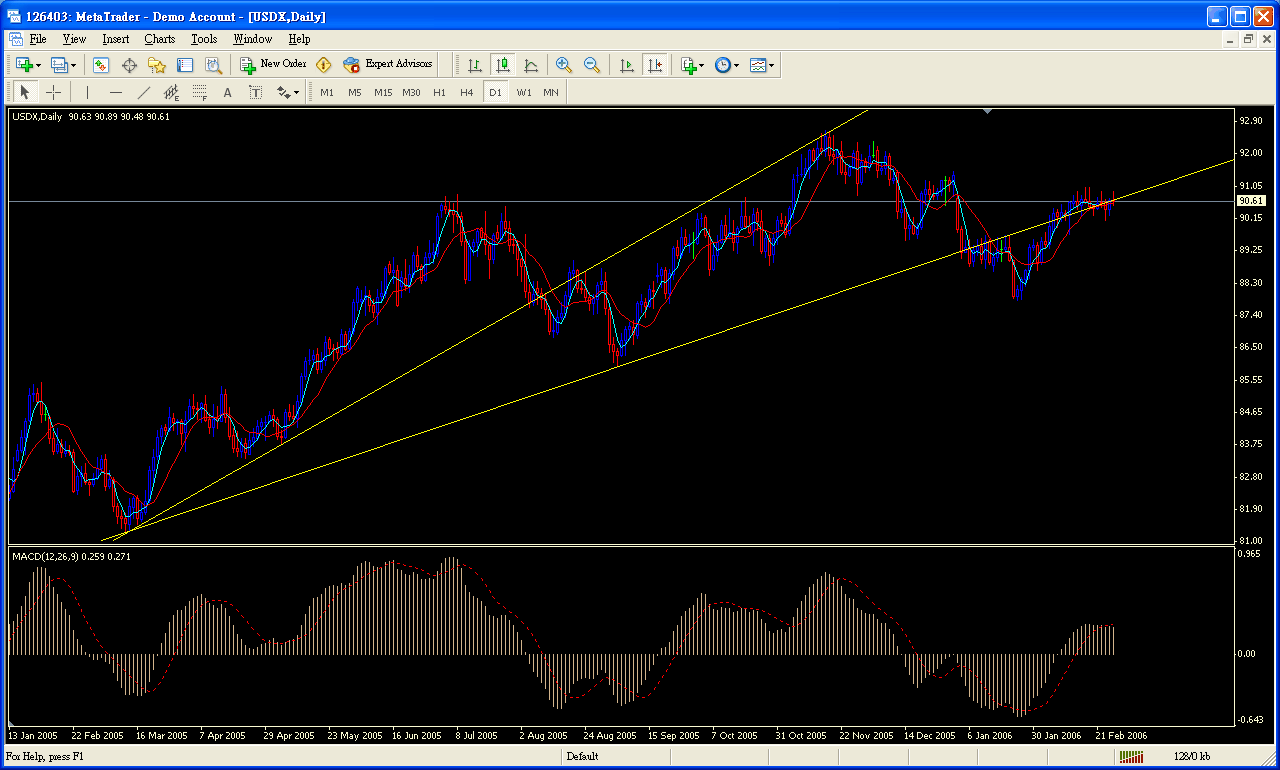Open the View menu
The height and width of the screenshot is (770, 1280).
pos(74,39)
